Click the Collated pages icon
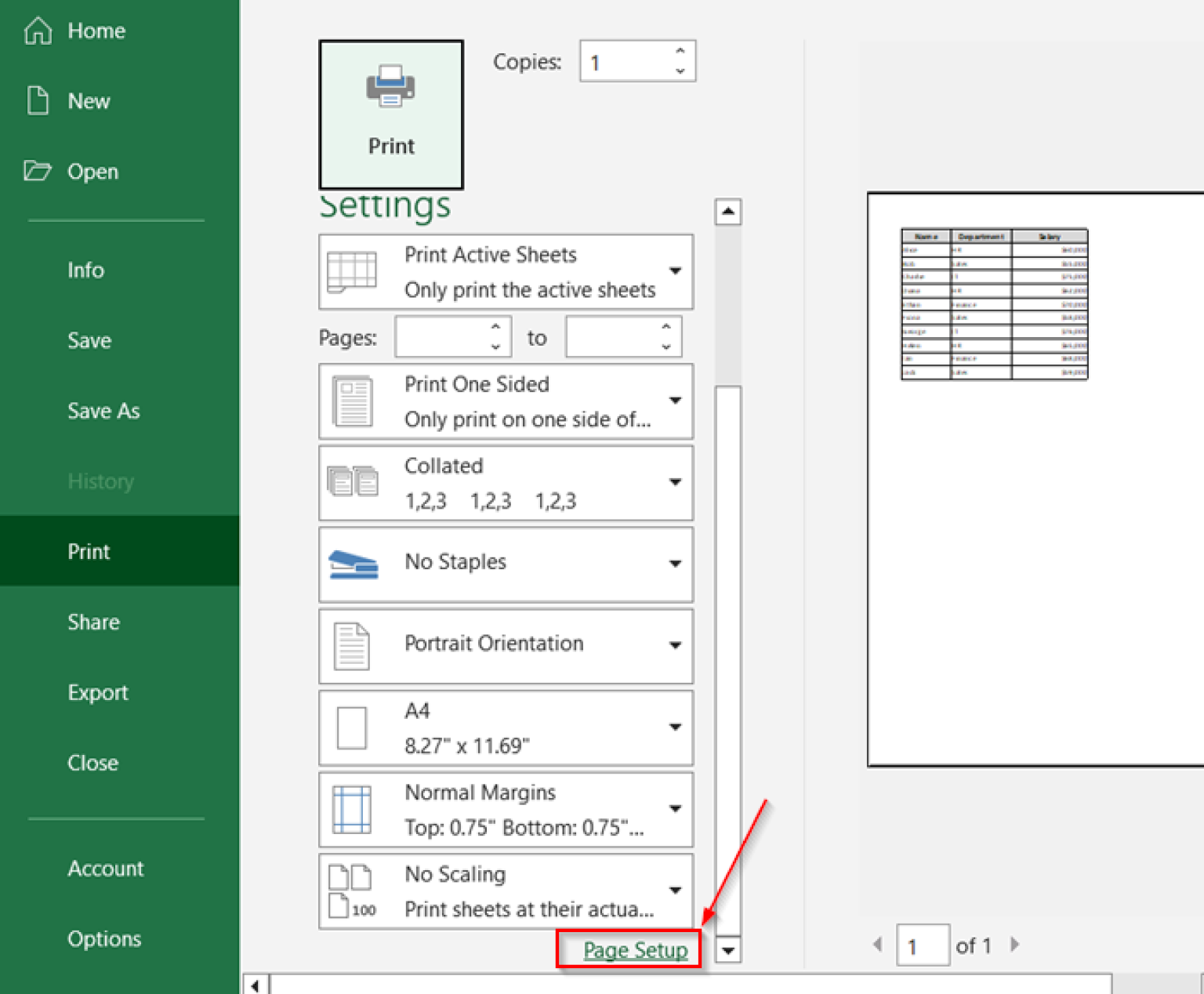The height and width of the screenshot is (994, 1204). 354,481
